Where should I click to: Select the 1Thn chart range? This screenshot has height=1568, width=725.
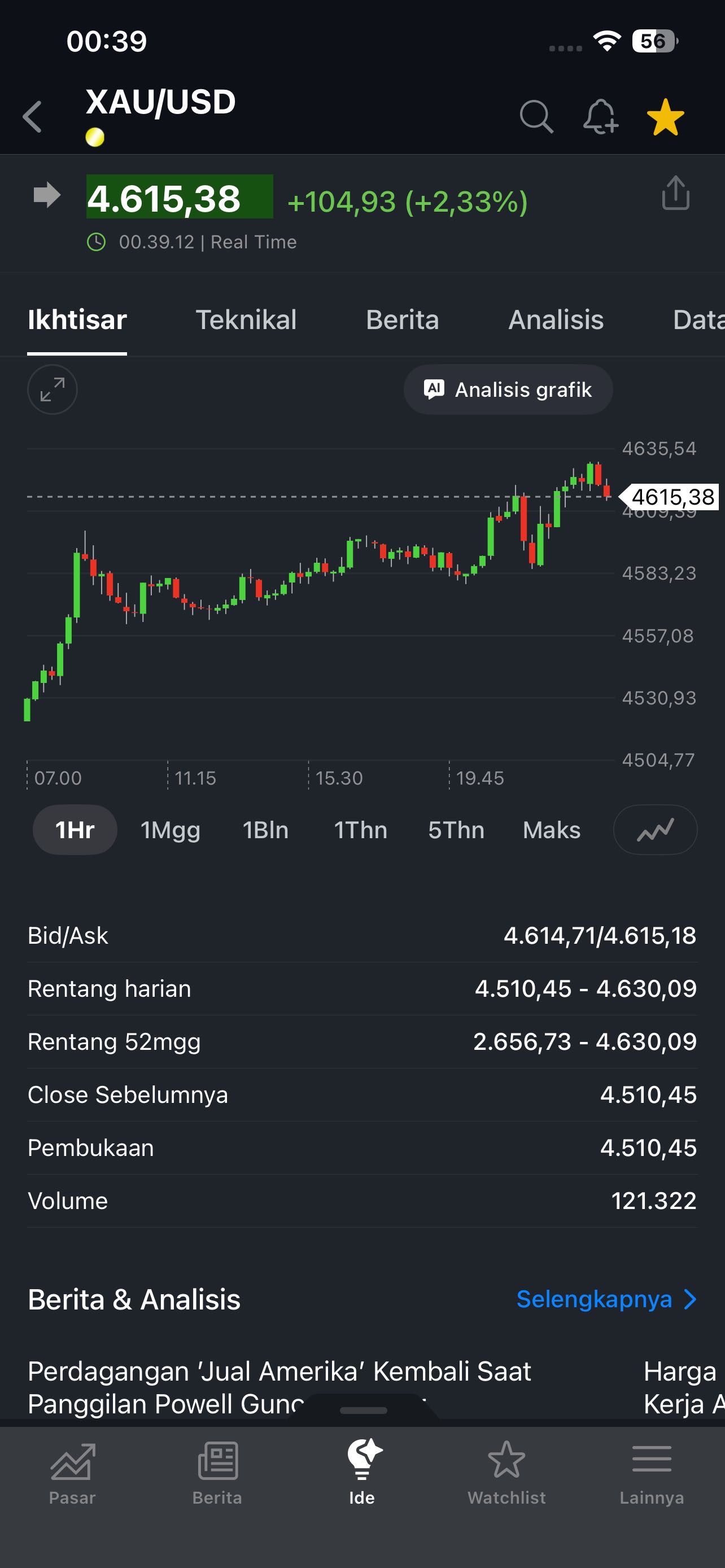(360, 830)
